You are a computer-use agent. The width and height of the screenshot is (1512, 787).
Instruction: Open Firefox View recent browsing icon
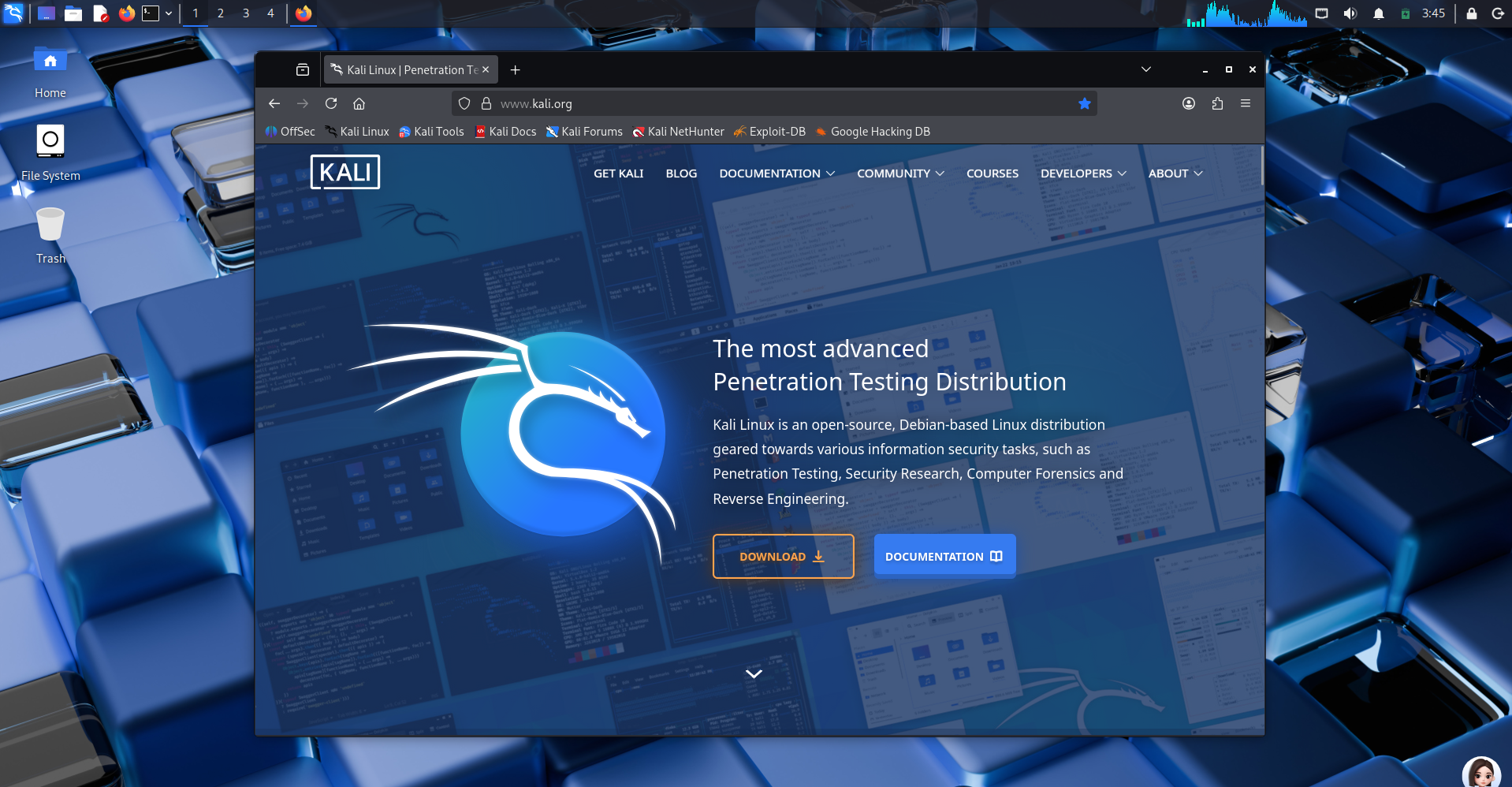pyautogui.click(x=303, y=69)
